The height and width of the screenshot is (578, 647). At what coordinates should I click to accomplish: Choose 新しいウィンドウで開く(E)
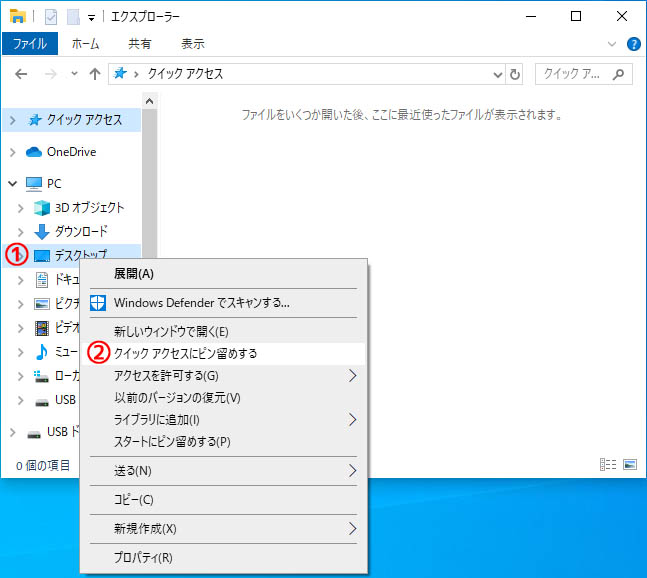click(x=223, y=332)
